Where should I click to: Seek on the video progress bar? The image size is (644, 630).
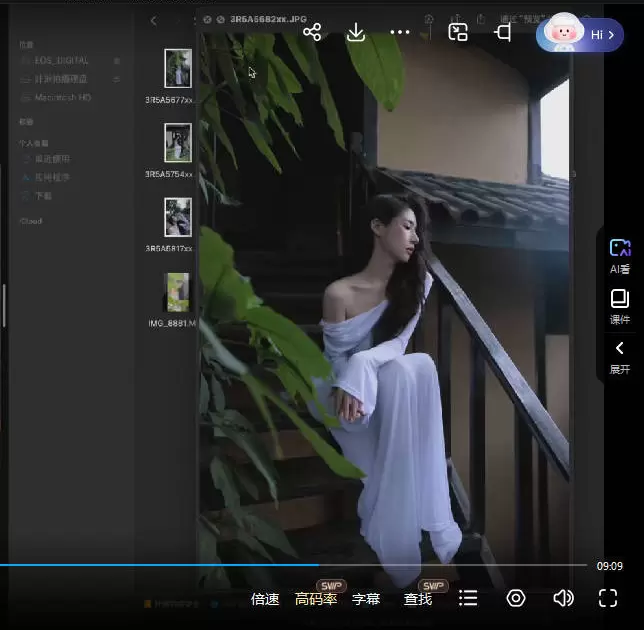tap(300, 565)
